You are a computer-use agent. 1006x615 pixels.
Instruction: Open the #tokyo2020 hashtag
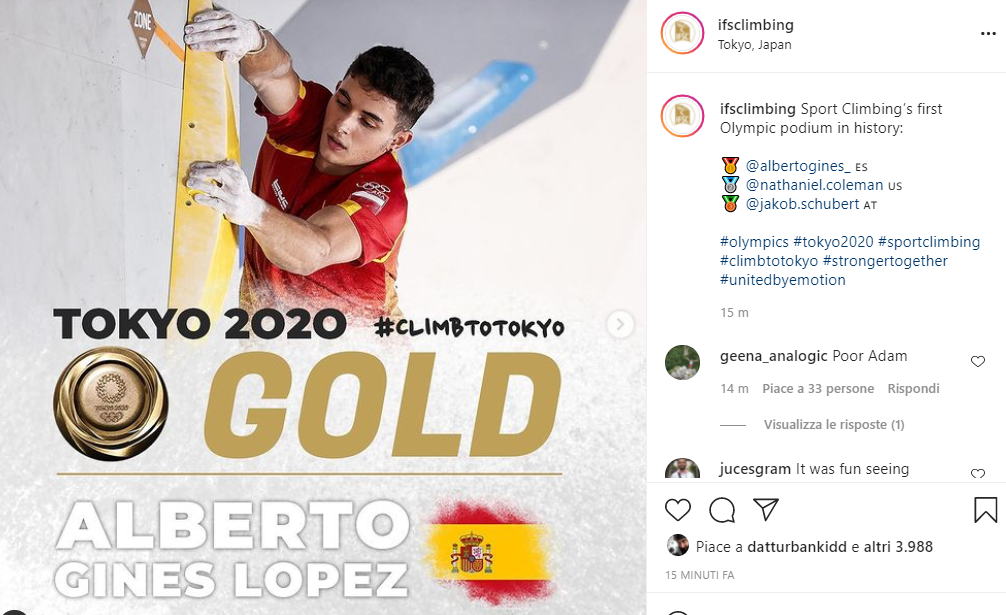[833, 242]
